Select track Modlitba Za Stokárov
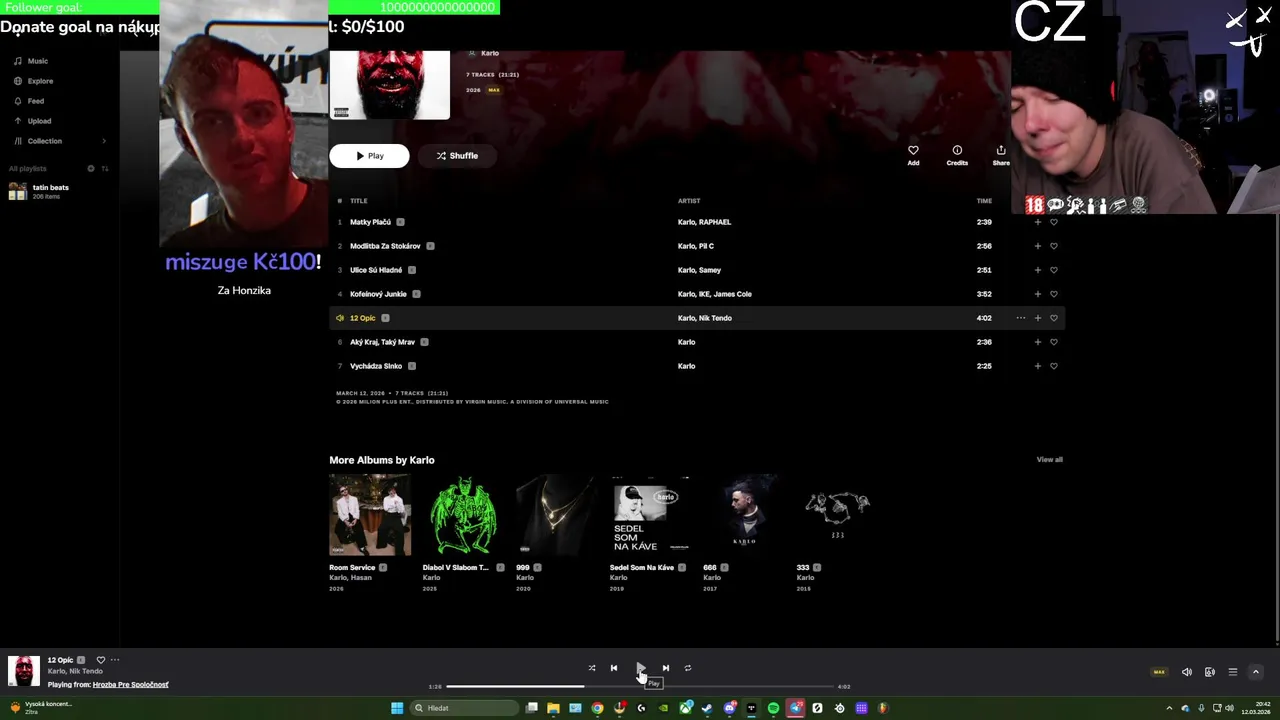The width and height of the screenshot is (1280, 720). [x=385, y=246]
